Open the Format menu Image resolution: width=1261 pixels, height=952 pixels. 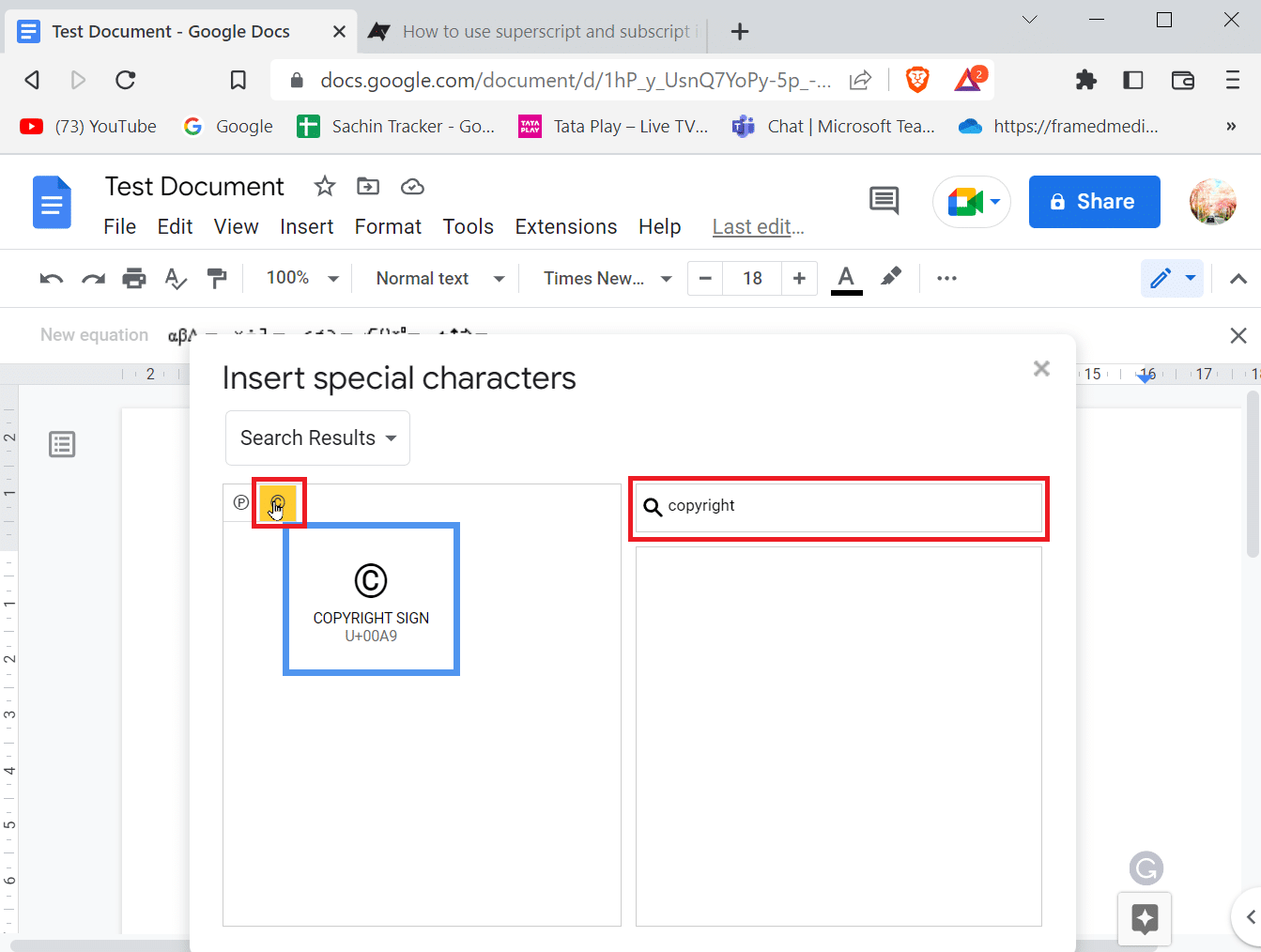[388, 226]
